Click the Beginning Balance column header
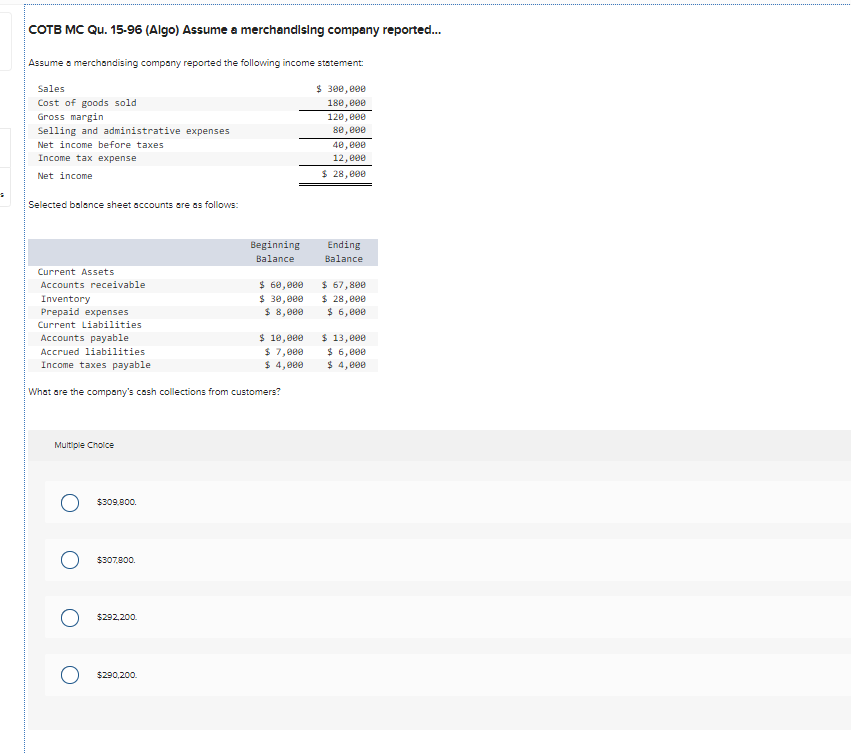This screenshot has width=851, height=754. coord(275,252)
